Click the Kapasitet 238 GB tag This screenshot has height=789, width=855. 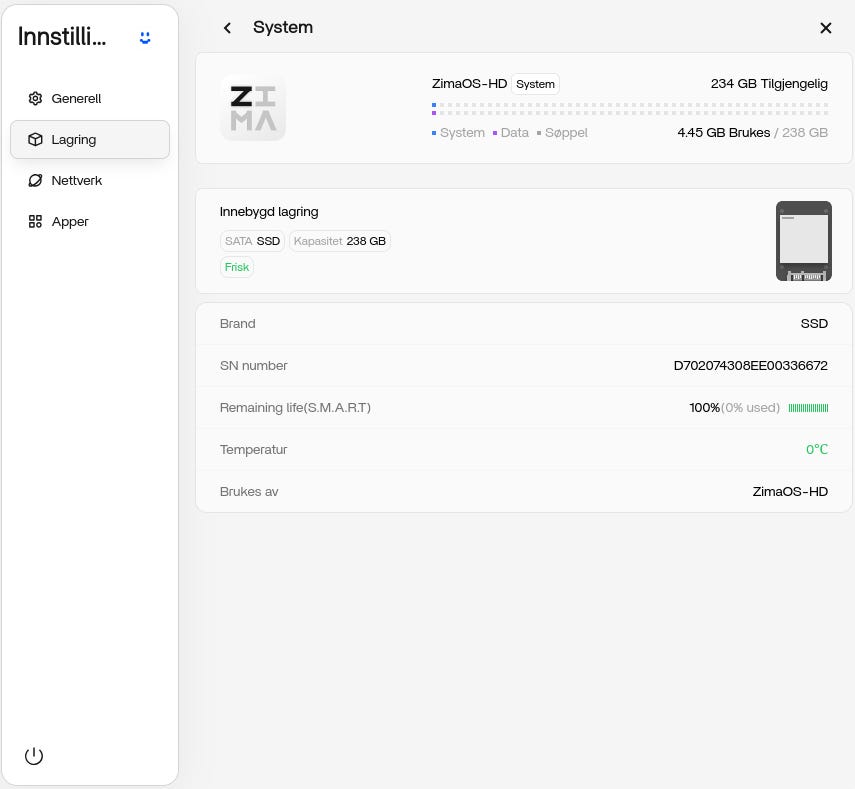pyautogui.click(x=340, y=241)
